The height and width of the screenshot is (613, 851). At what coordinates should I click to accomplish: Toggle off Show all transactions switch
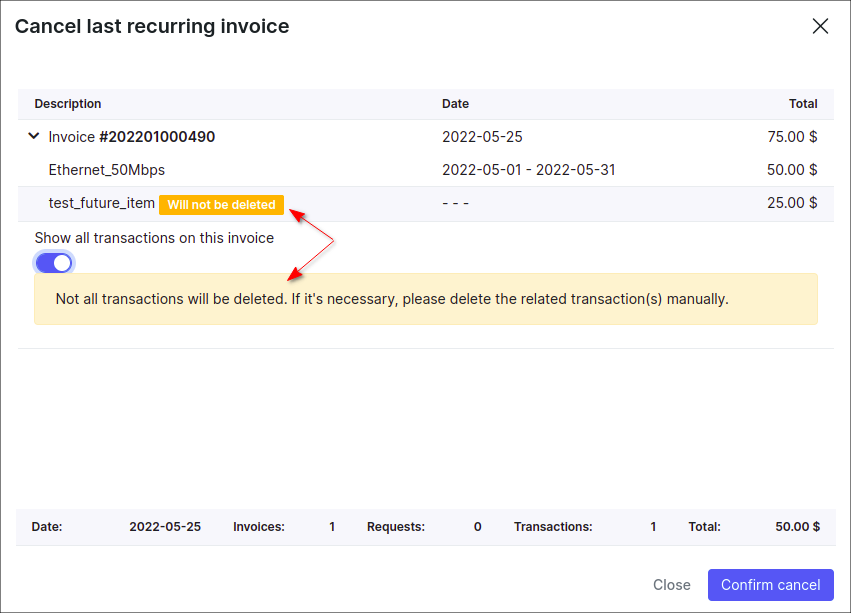[x=54, y=263]
